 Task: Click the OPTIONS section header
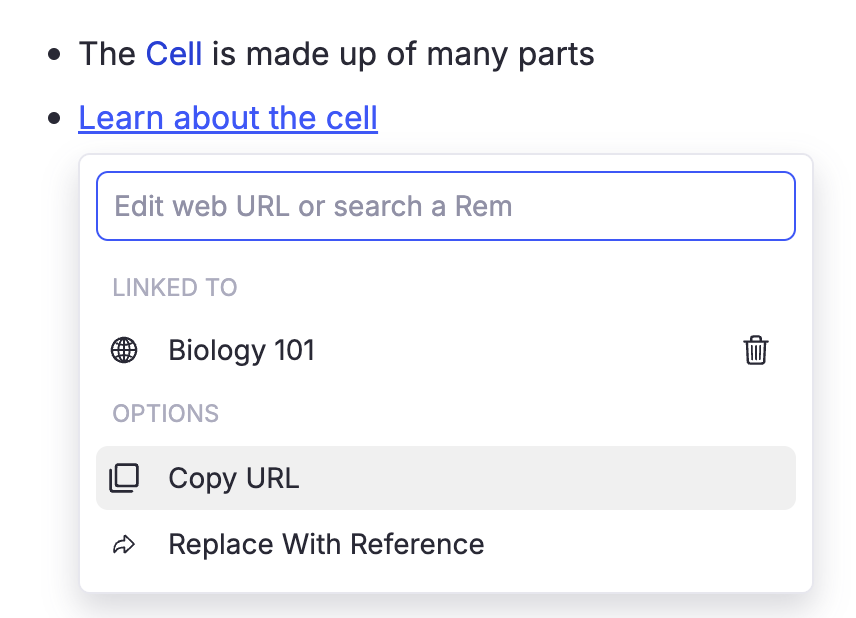pyautogui.click(x=165, y=414)
